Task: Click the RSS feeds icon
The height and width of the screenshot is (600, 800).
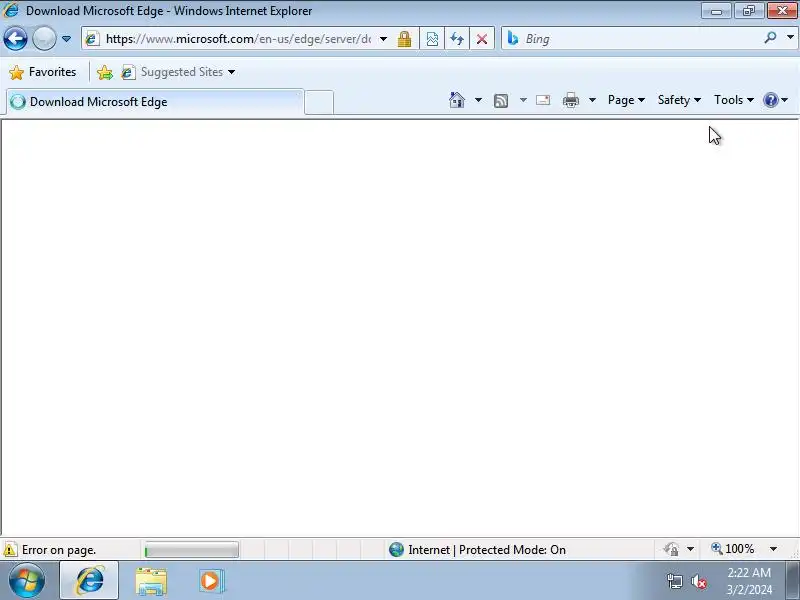Action: coord(501,101)
